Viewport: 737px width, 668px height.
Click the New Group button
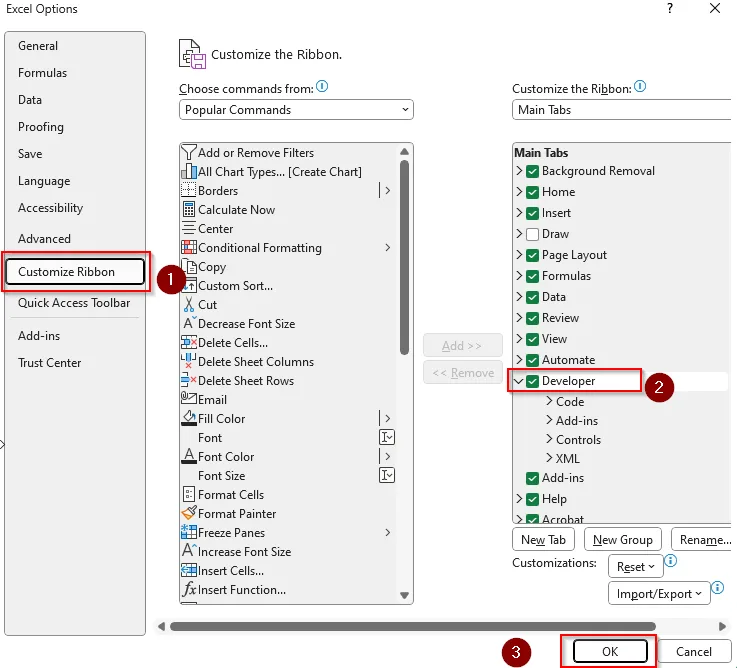click(622, 539)
